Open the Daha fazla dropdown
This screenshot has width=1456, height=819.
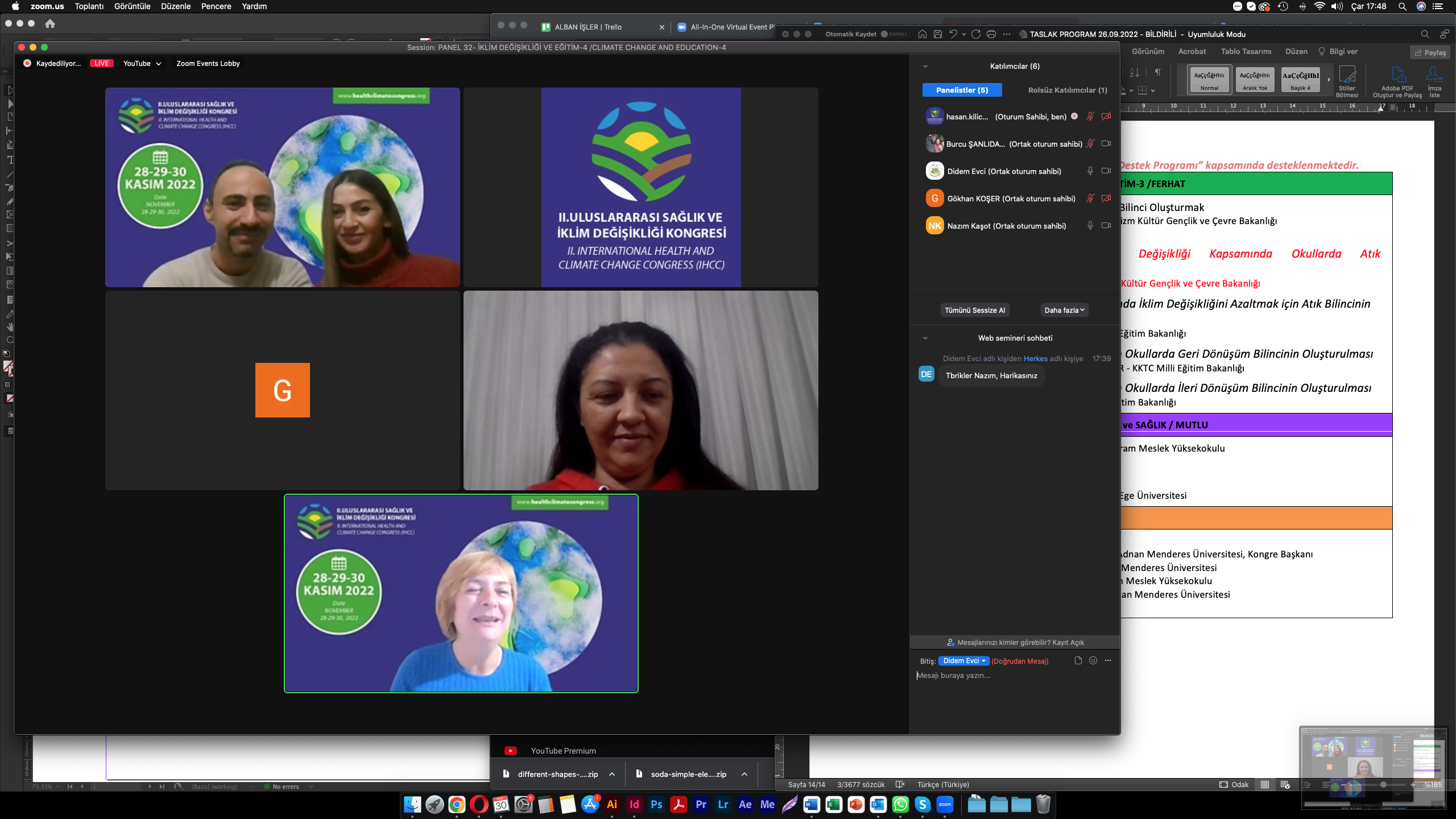coord(1064,311)
